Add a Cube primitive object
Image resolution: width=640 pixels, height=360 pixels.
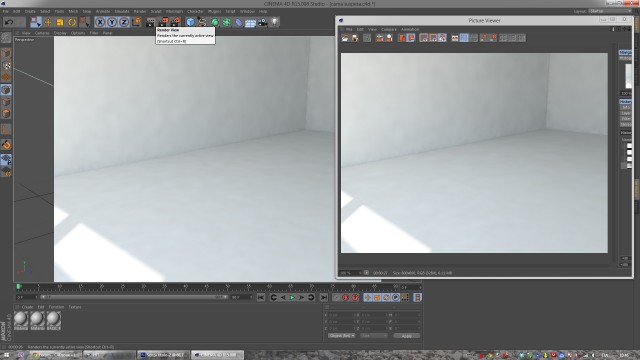click(190, 22)
